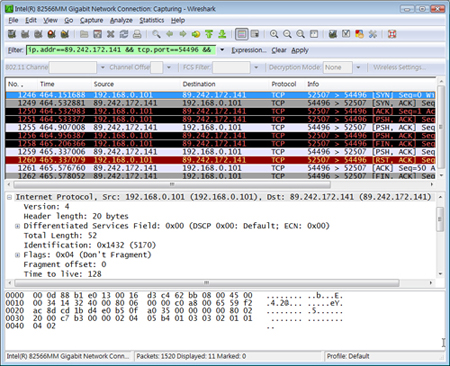Sort packets by the Protocol column
The width and height of the screenshot is (450, 366).
click(287, 84)
